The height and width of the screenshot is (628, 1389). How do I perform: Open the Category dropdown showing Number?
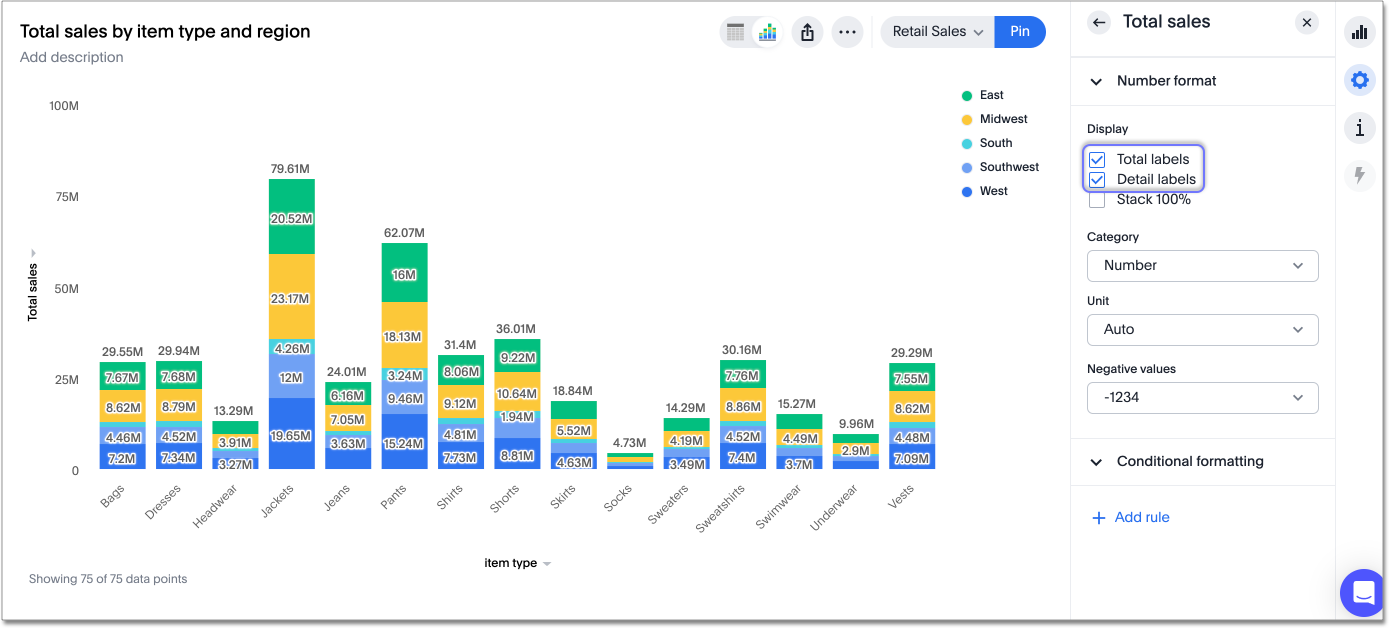click(1202, 266)
